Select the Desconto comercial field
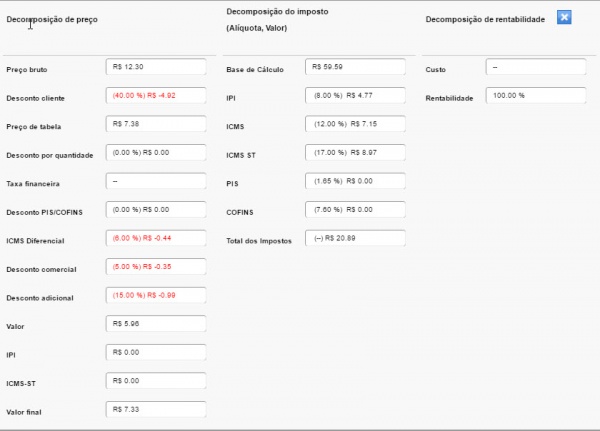 [156, 267]
